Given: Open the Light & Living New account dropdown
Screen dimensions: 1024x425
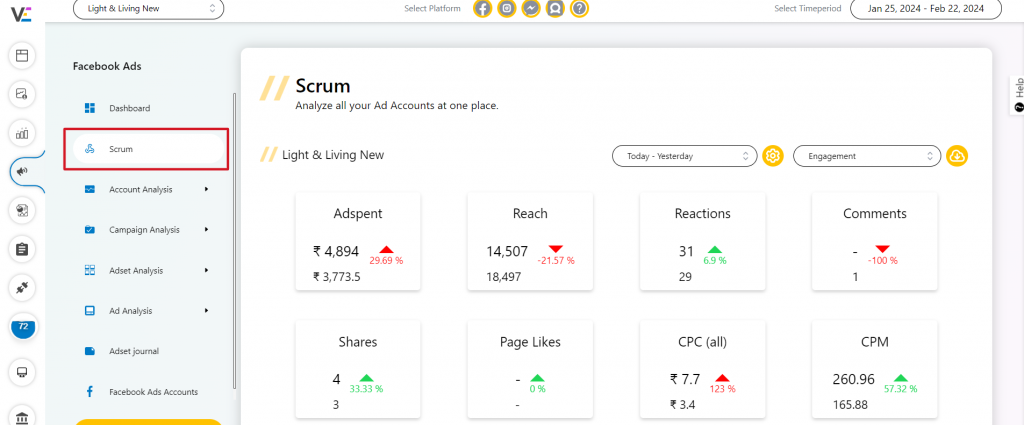Looking at the screenshot, I should 148,9.
